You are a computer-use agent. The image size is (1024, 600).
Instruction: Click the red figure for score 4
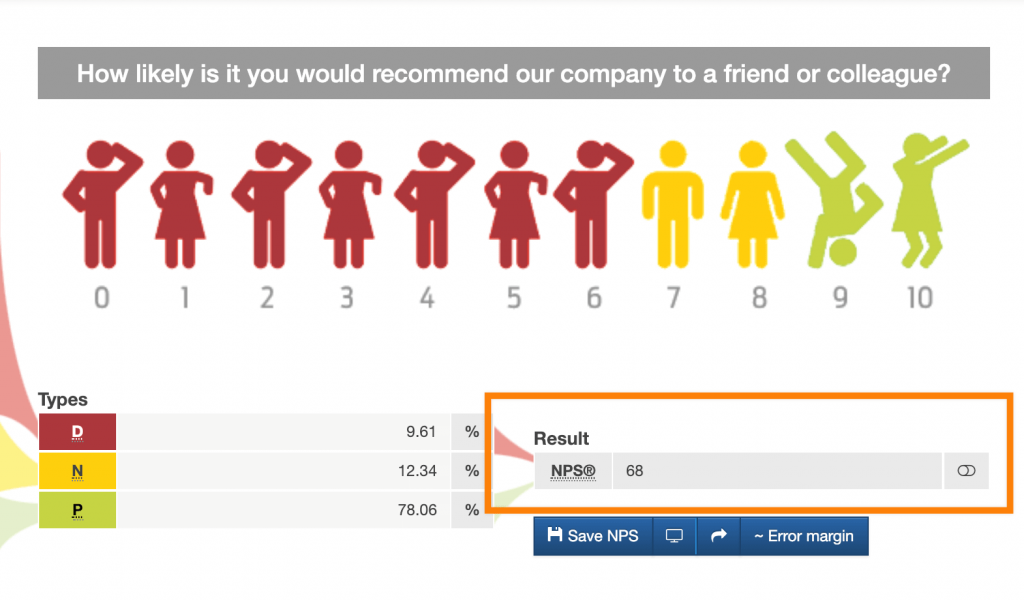click(433, 204)
